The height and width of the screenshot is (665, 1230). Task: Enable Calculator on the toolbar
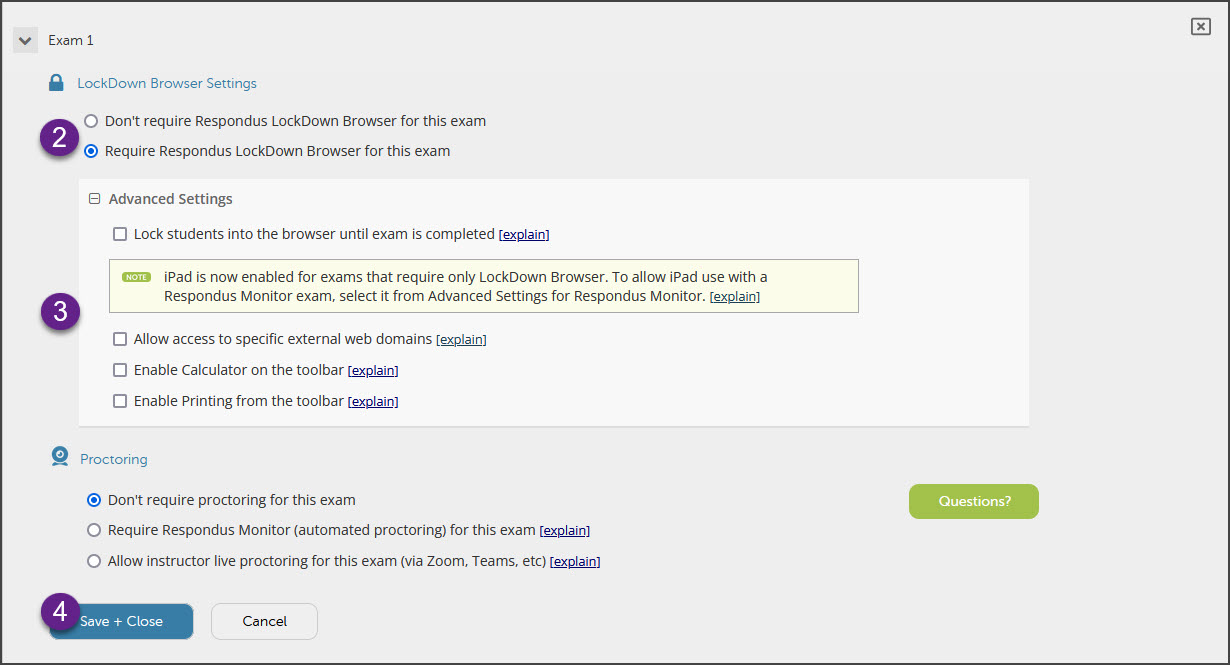click(120, 370)
